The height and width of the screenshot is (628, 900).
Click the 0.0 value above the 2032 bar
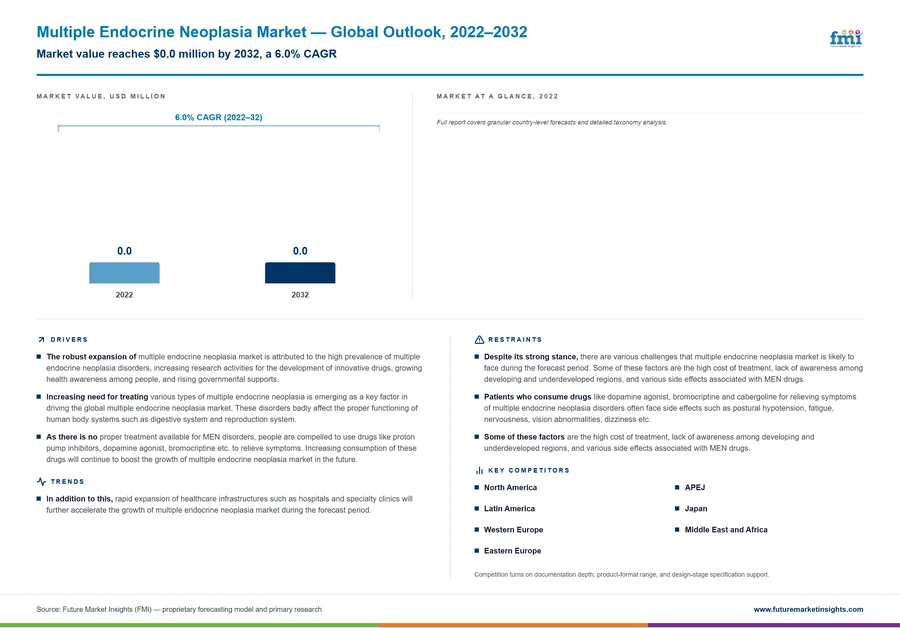tap(300, 251)
